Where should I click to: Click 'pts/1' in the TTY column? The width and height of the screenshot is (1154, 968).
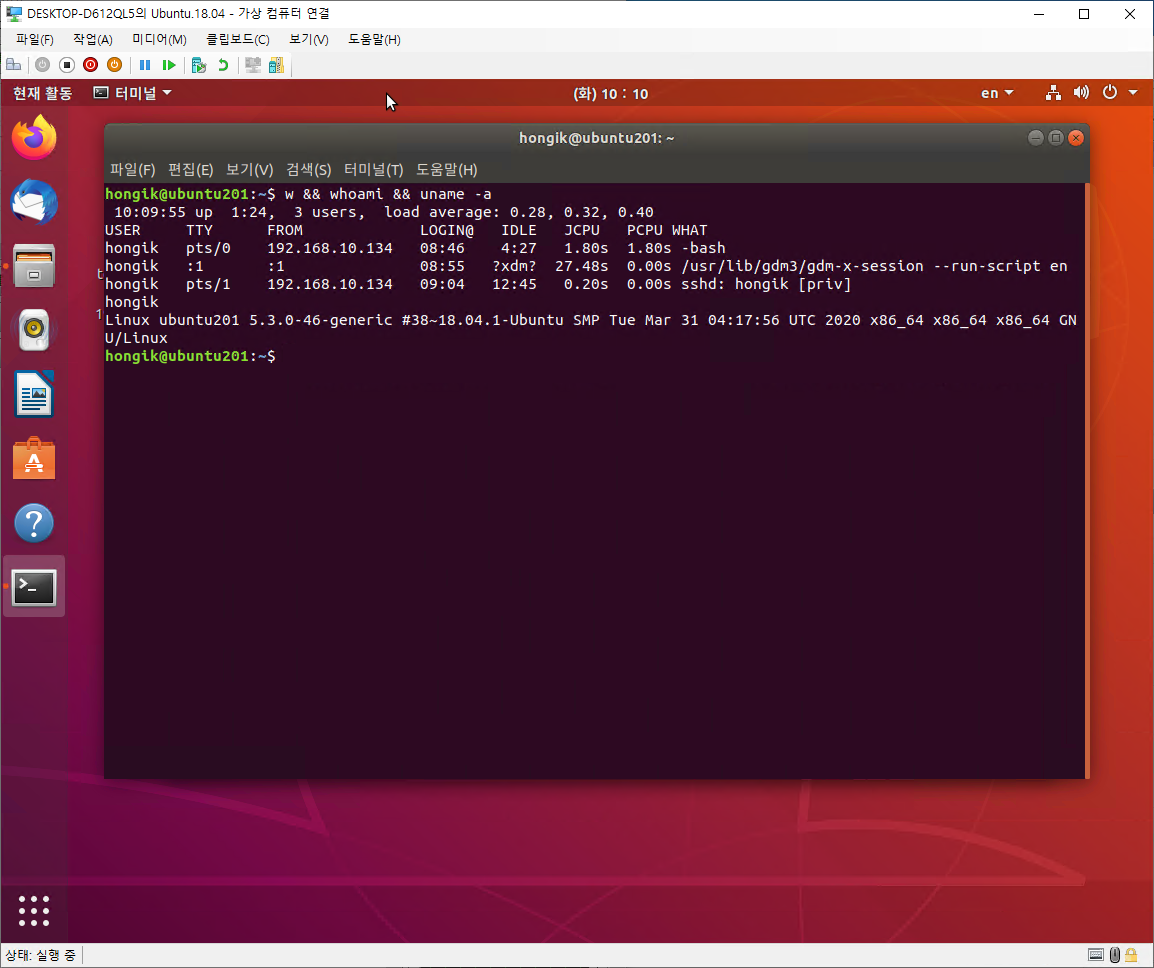coord(208,284)
